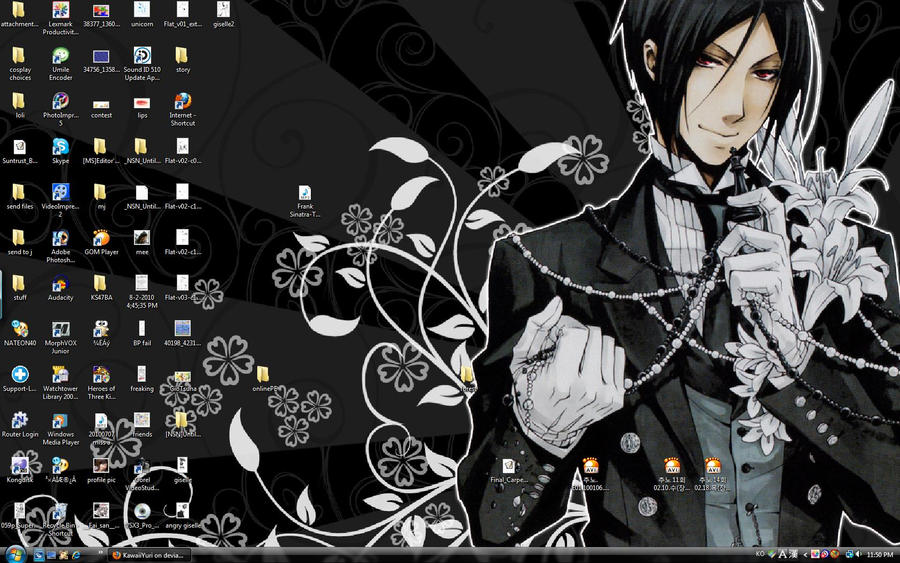The height and width of the screenshot is (563, 900).
Task: Open the Internet - Shortcut Firefox icon
Action: coord(183,110)
